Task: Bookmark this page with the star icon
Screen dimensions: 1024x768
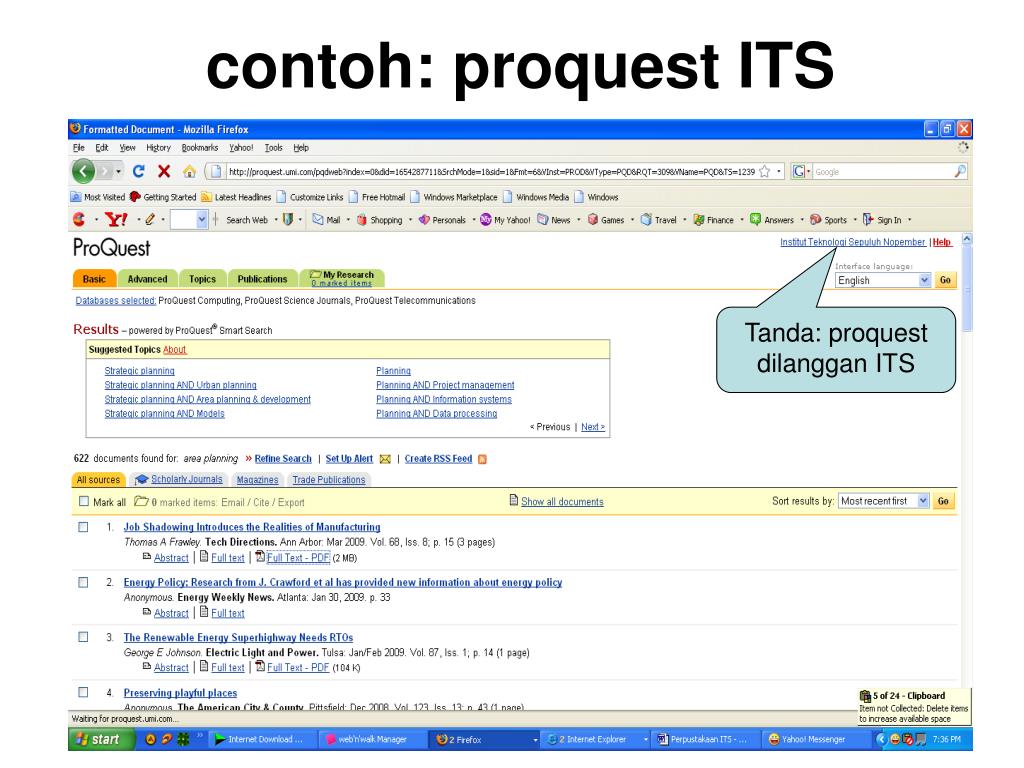Action: click(765, 172)
